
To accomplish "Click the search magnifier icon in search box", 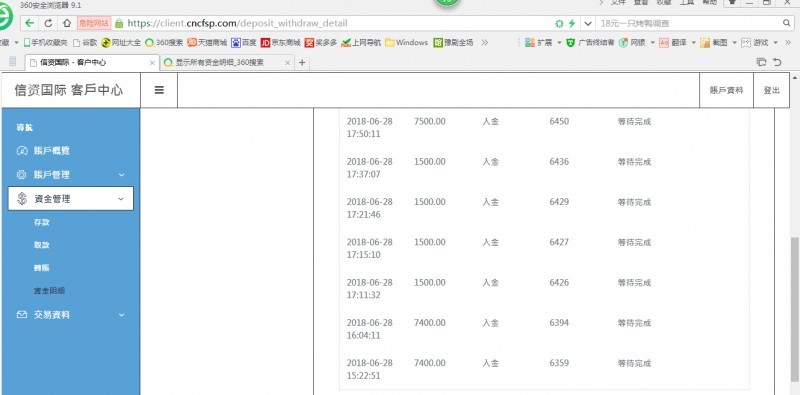I will 787,23.
